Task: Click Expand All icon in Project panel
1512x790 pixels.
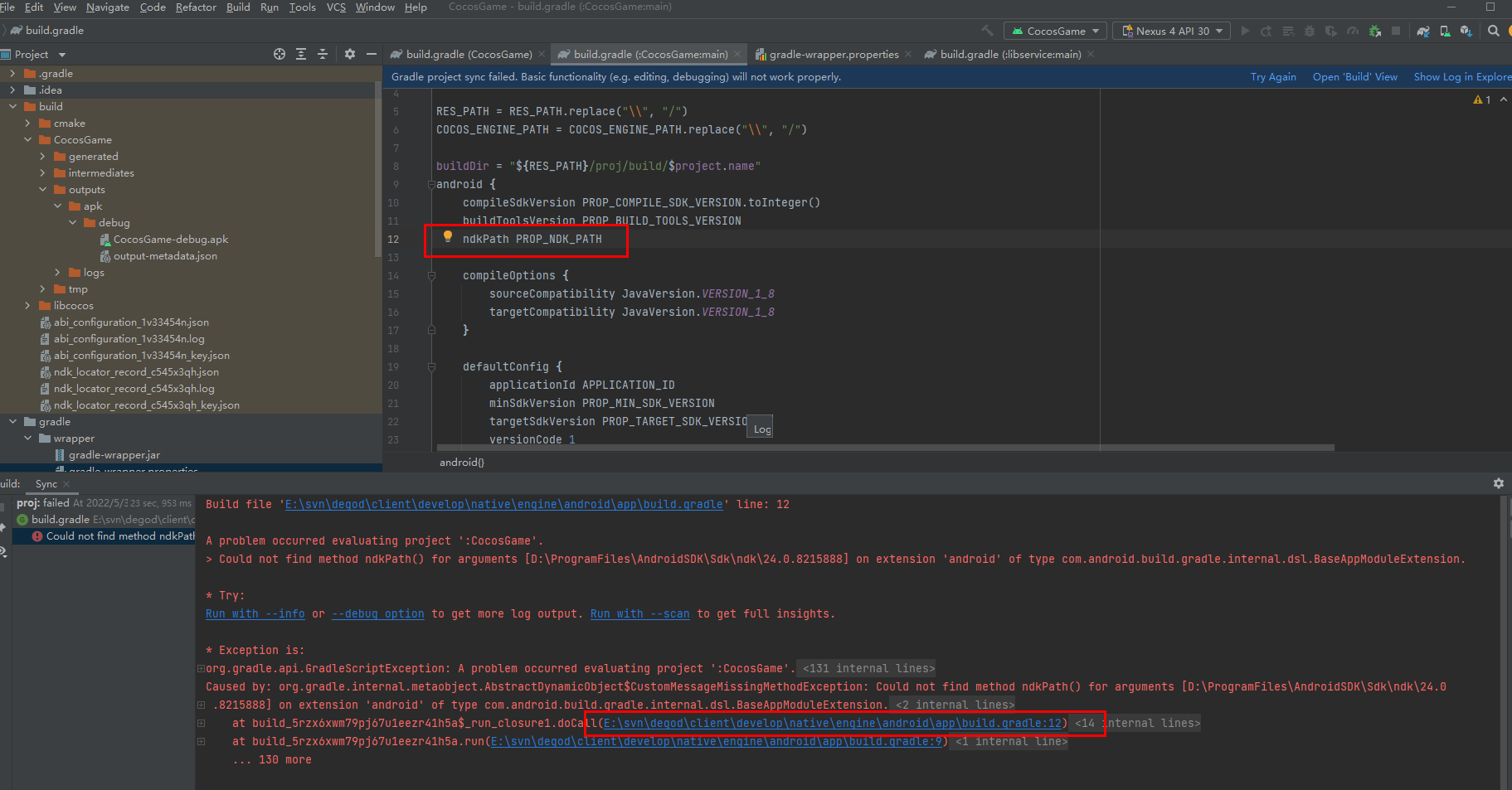Action: click(301, 54)
